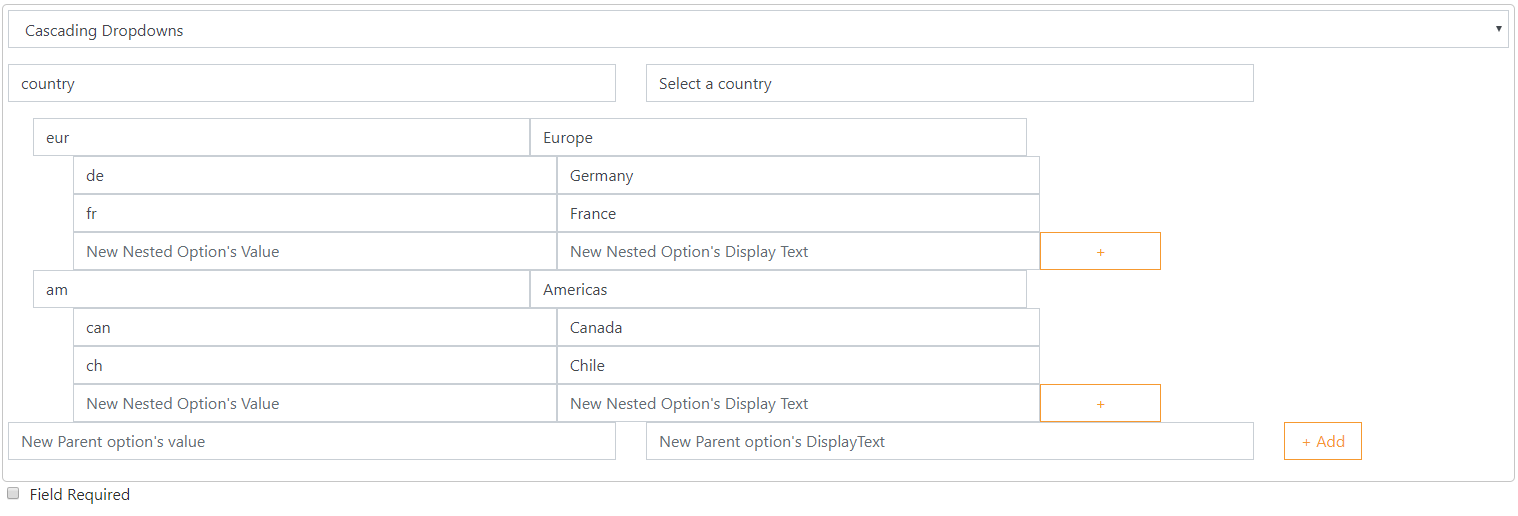Screen dimensions: 1518x516
Task: Click the + Add parent option button
Action: [x=1322, y=441]
